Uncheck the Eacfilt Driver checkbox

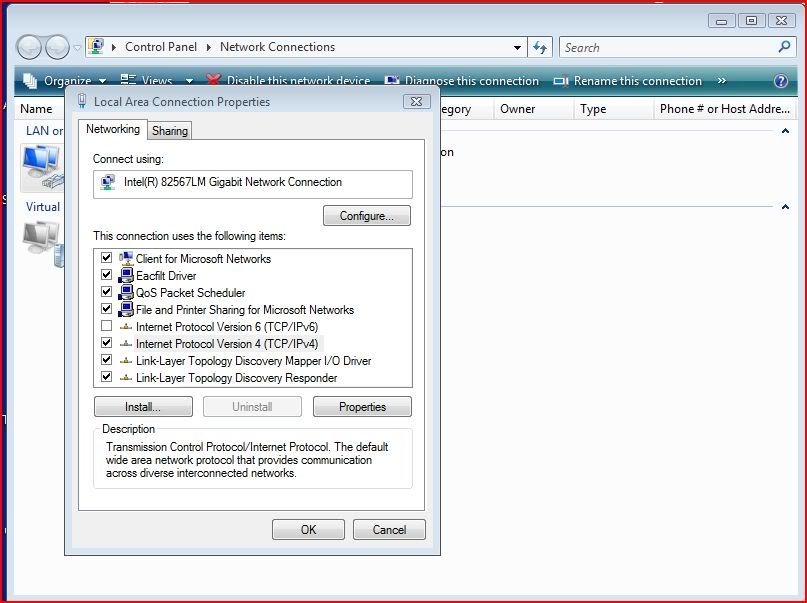click(x=107, y=275)
